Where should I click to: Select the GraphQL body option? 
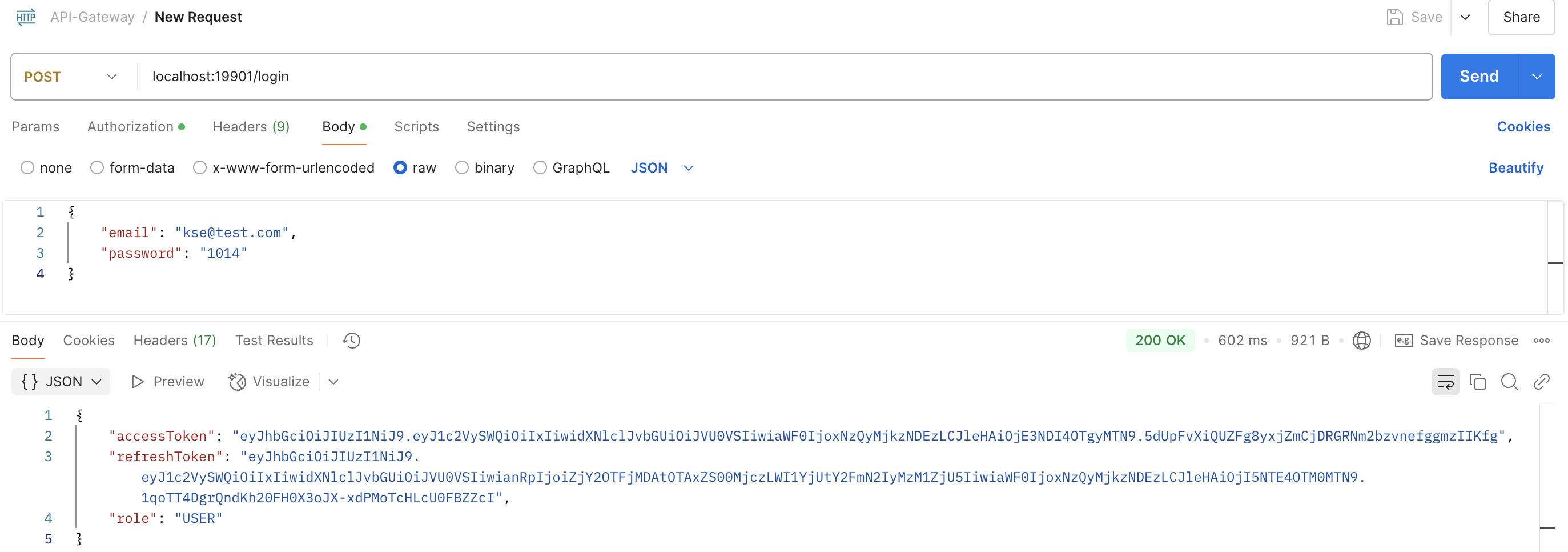(539, 167)
